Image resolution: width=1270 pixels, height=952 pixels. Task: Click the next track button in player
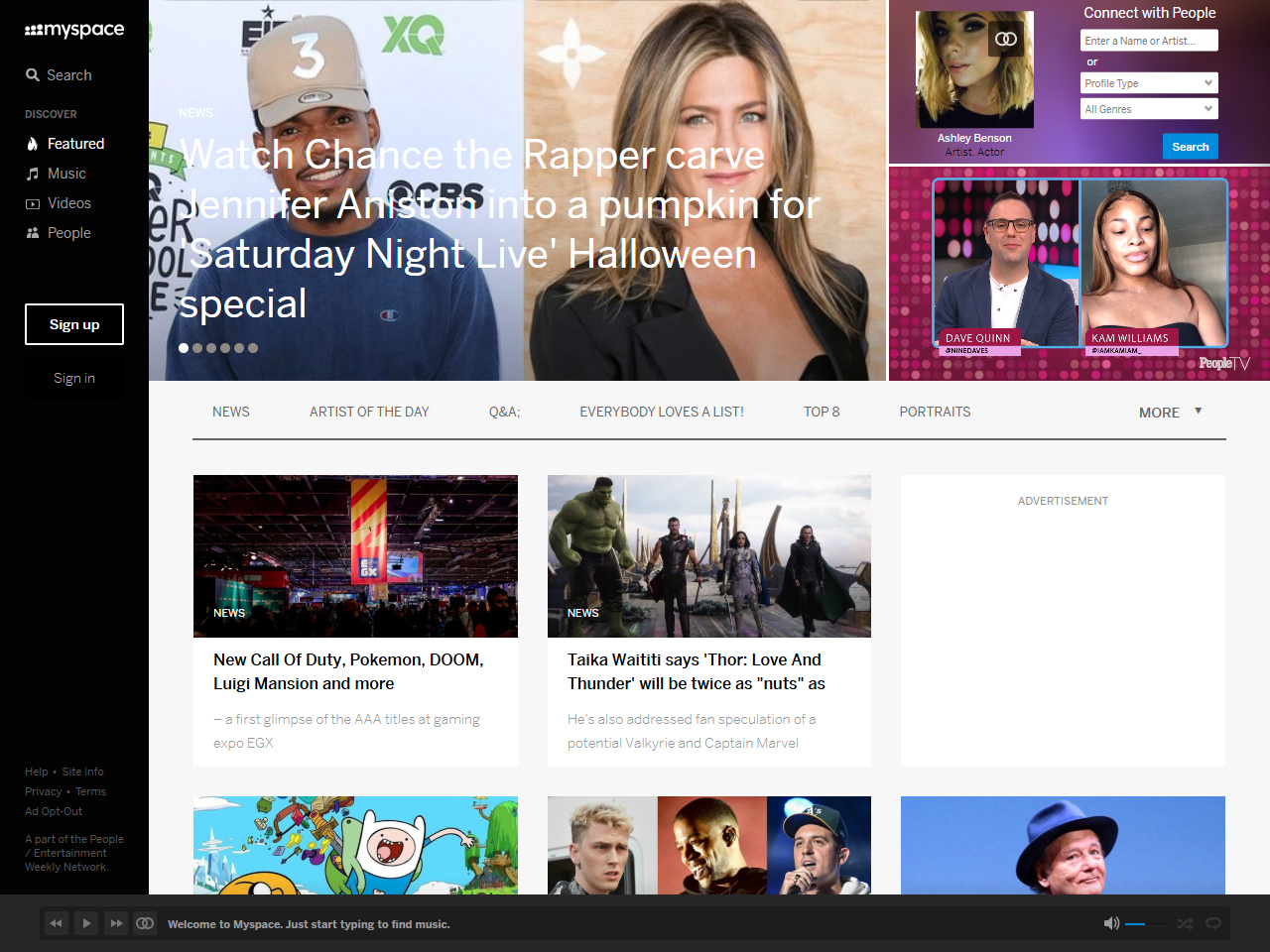pyautogui.click(x=116, y=923)
